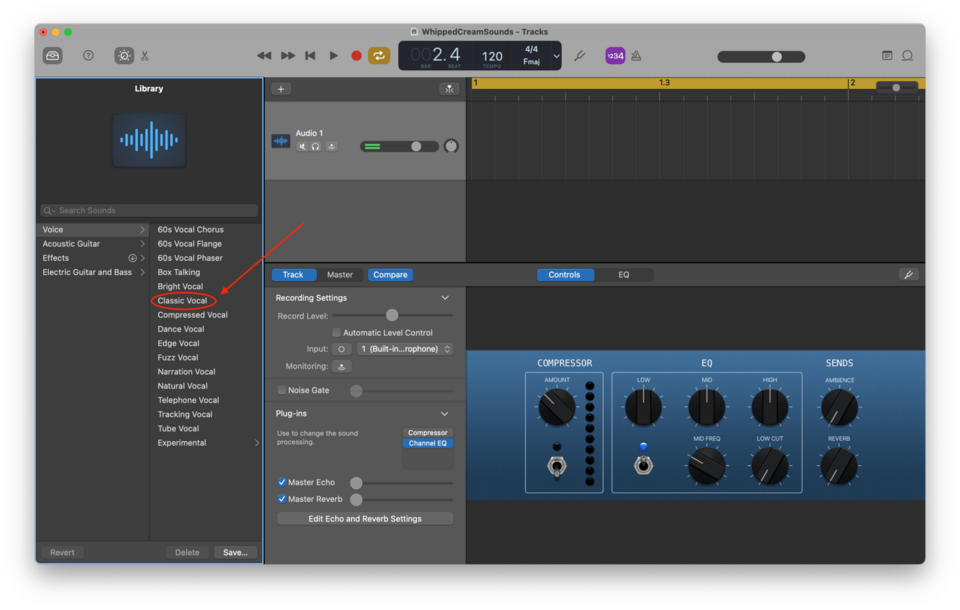Enable the Noise Gate checkbox
This screenshot has width=960, height=610.
[282, 390]
